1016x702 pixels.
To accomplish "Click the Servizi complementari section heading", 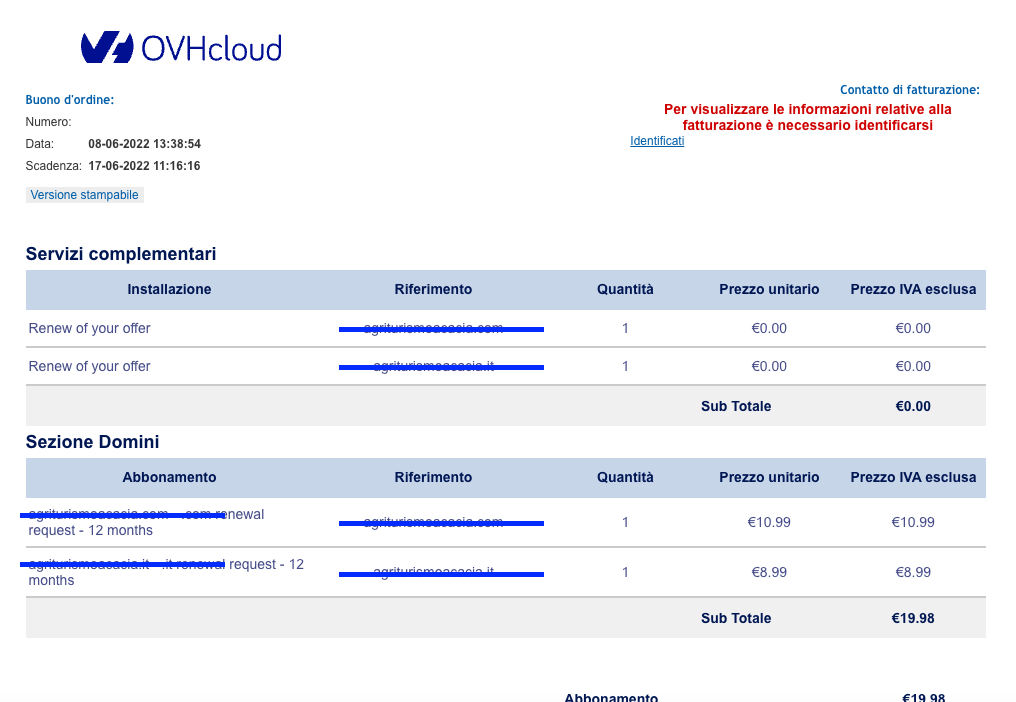I will [121, 254].
